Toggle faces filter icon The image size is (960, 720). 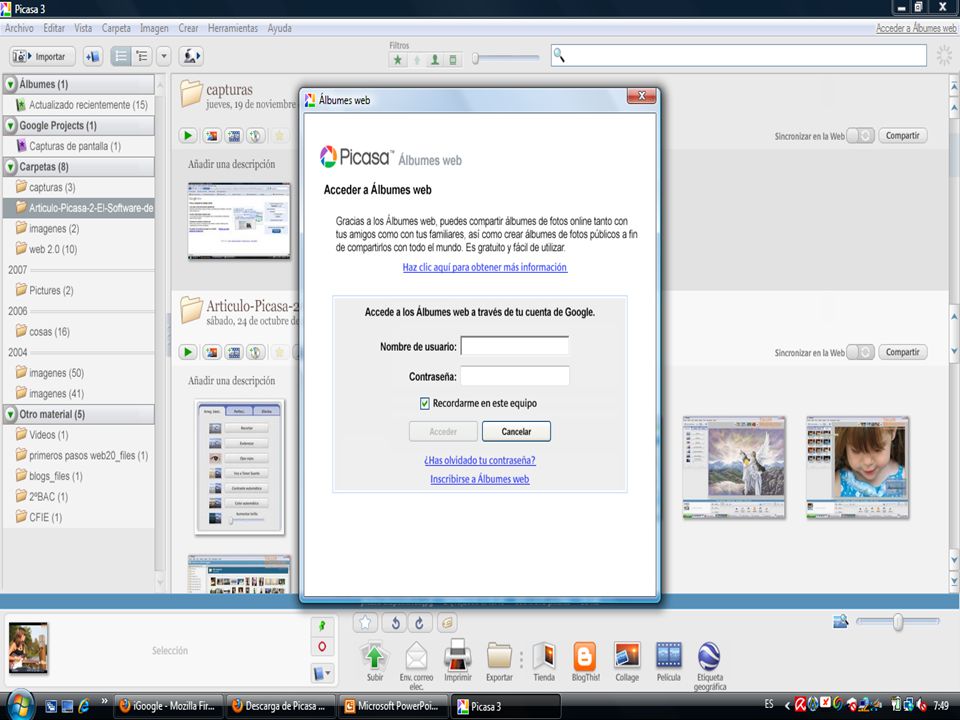point(435,60)
